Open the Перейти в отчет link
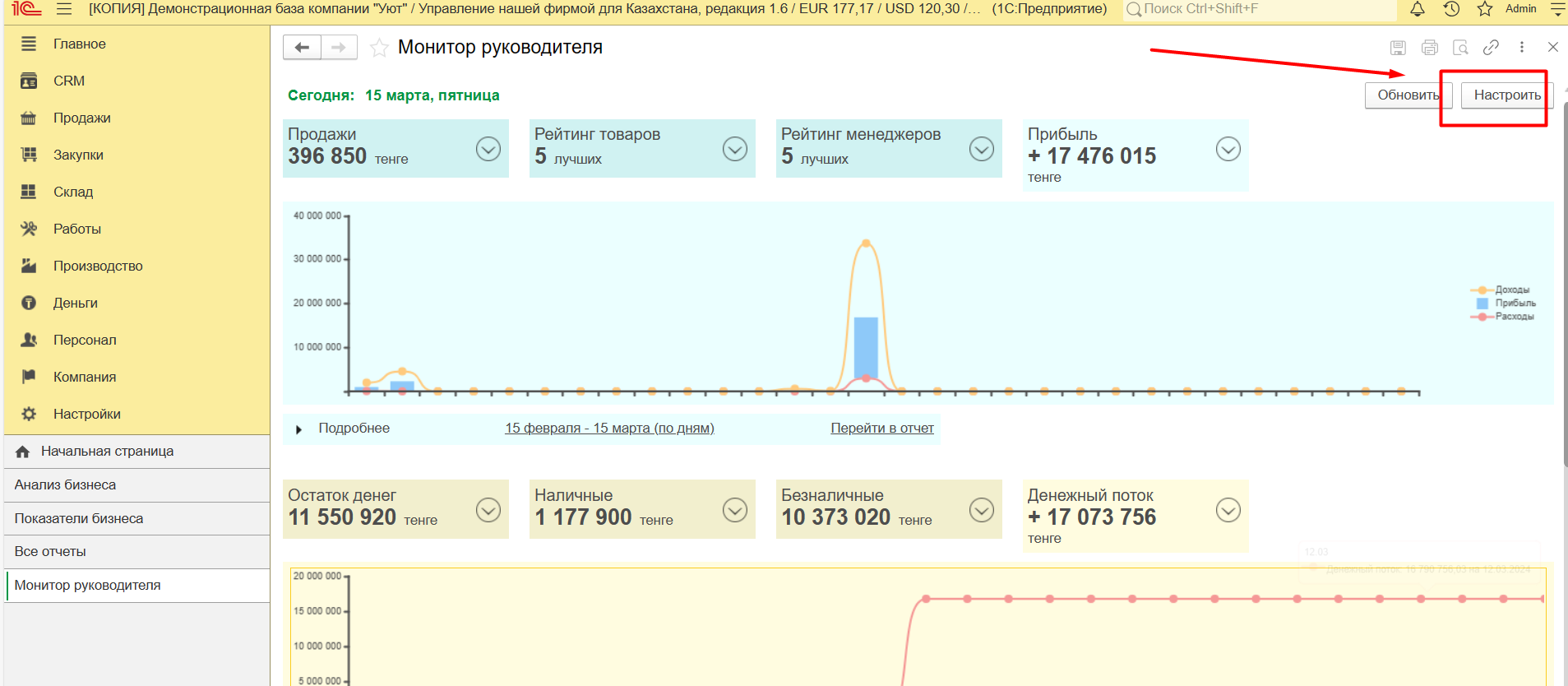Viewport: 1568px width, 686px height. 881,428
